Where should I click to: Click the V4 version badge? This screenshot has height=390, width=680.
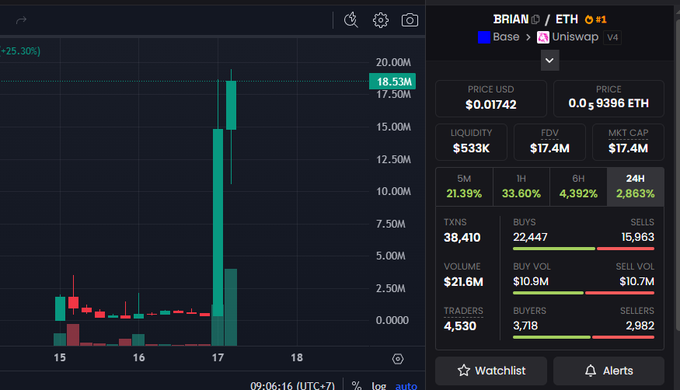click(x=612, y=37)
